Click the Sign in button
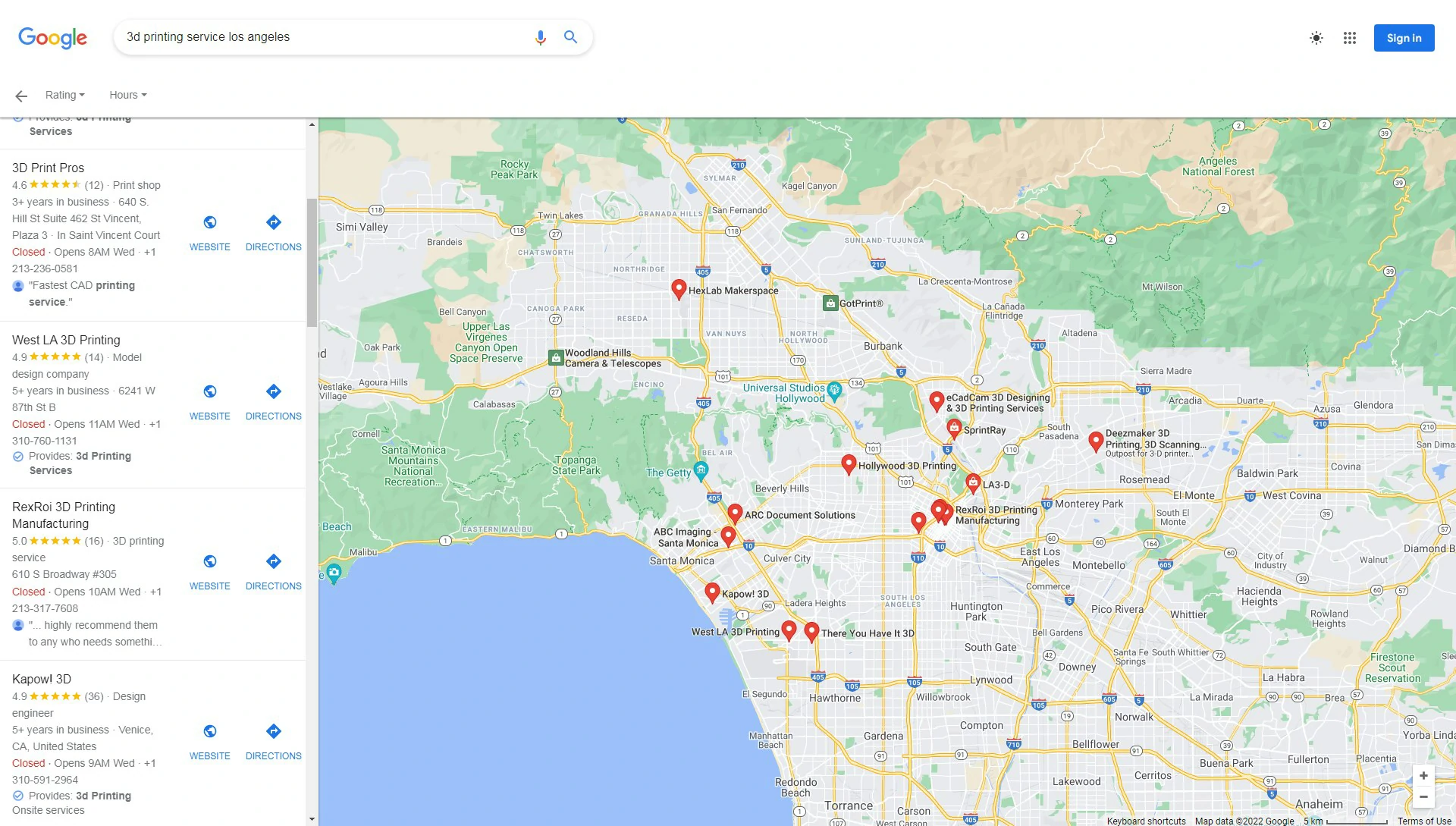The height and width of the screenshot is (826, 1456). pos(1404,38)
